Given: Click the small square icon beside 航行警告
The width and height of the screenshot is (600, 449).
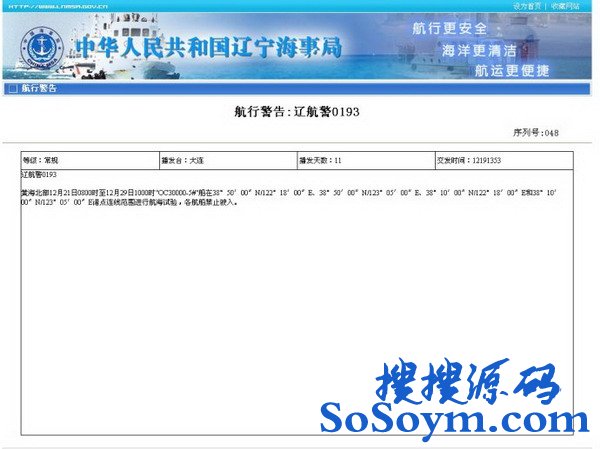Looking at the screenshot, I should point(12,89).
